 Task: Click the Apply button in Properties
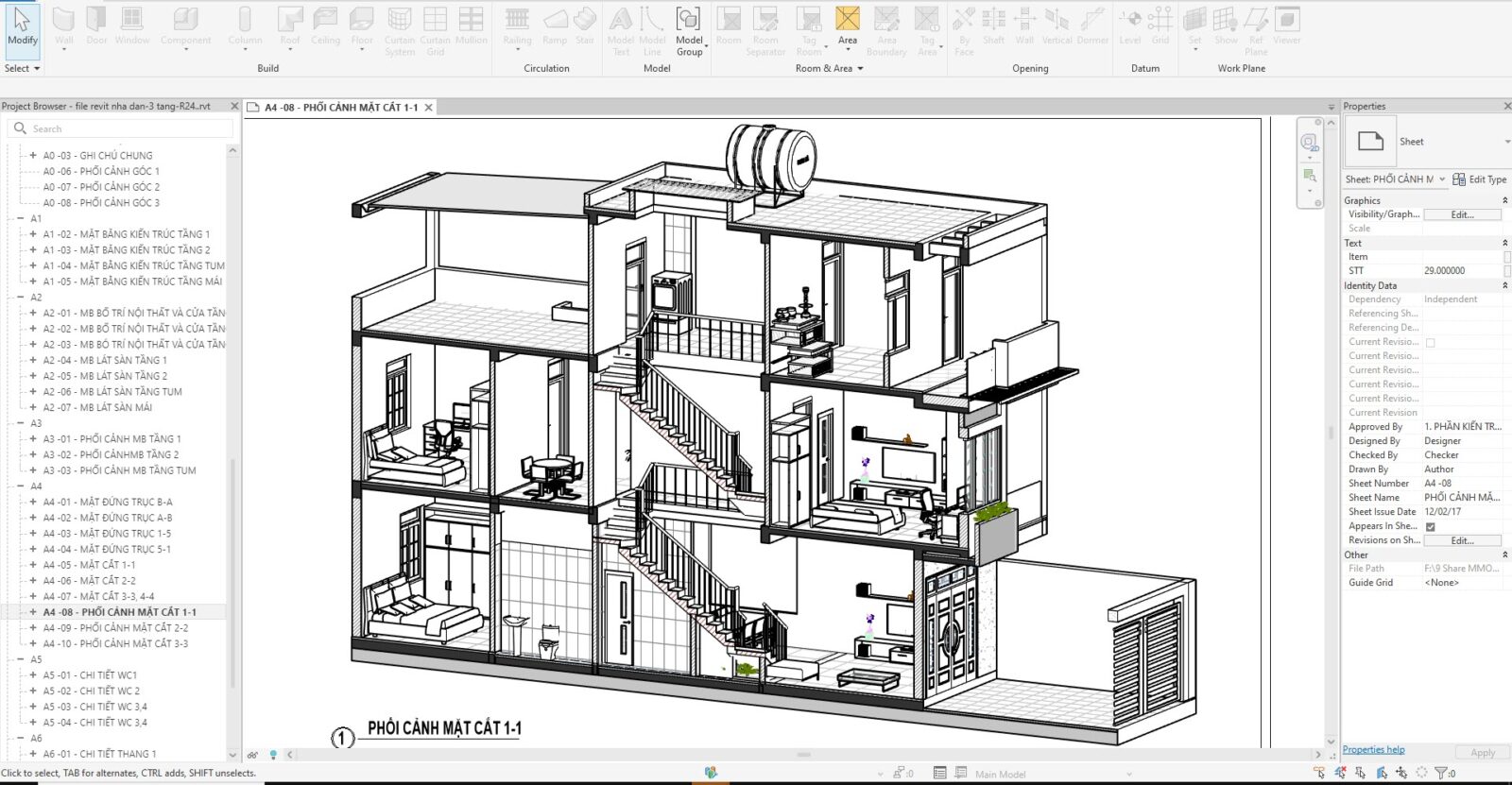(1483, 752)
